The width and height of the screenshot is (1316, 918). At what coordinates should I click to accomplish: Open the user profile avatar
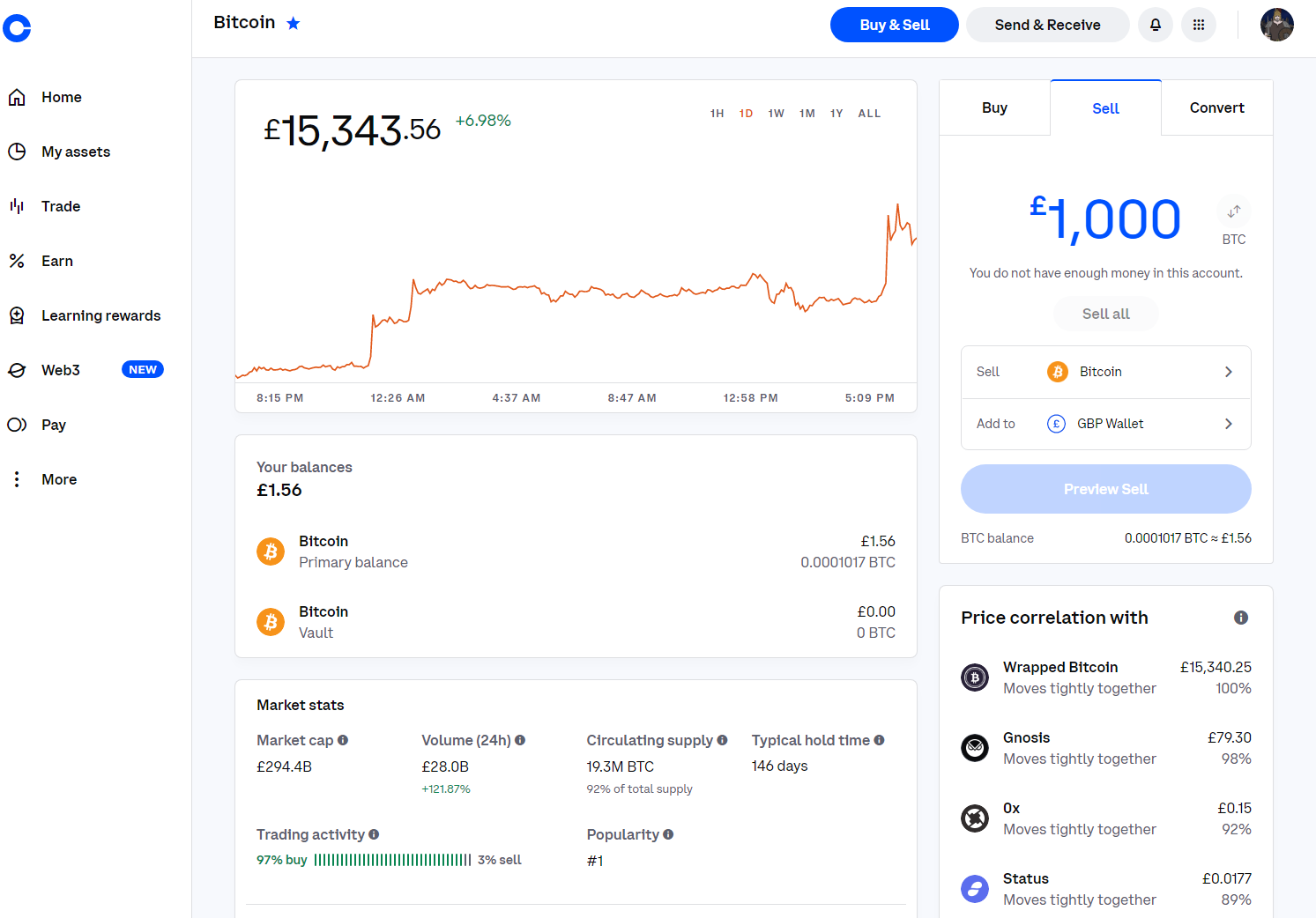coord(1277,25)
